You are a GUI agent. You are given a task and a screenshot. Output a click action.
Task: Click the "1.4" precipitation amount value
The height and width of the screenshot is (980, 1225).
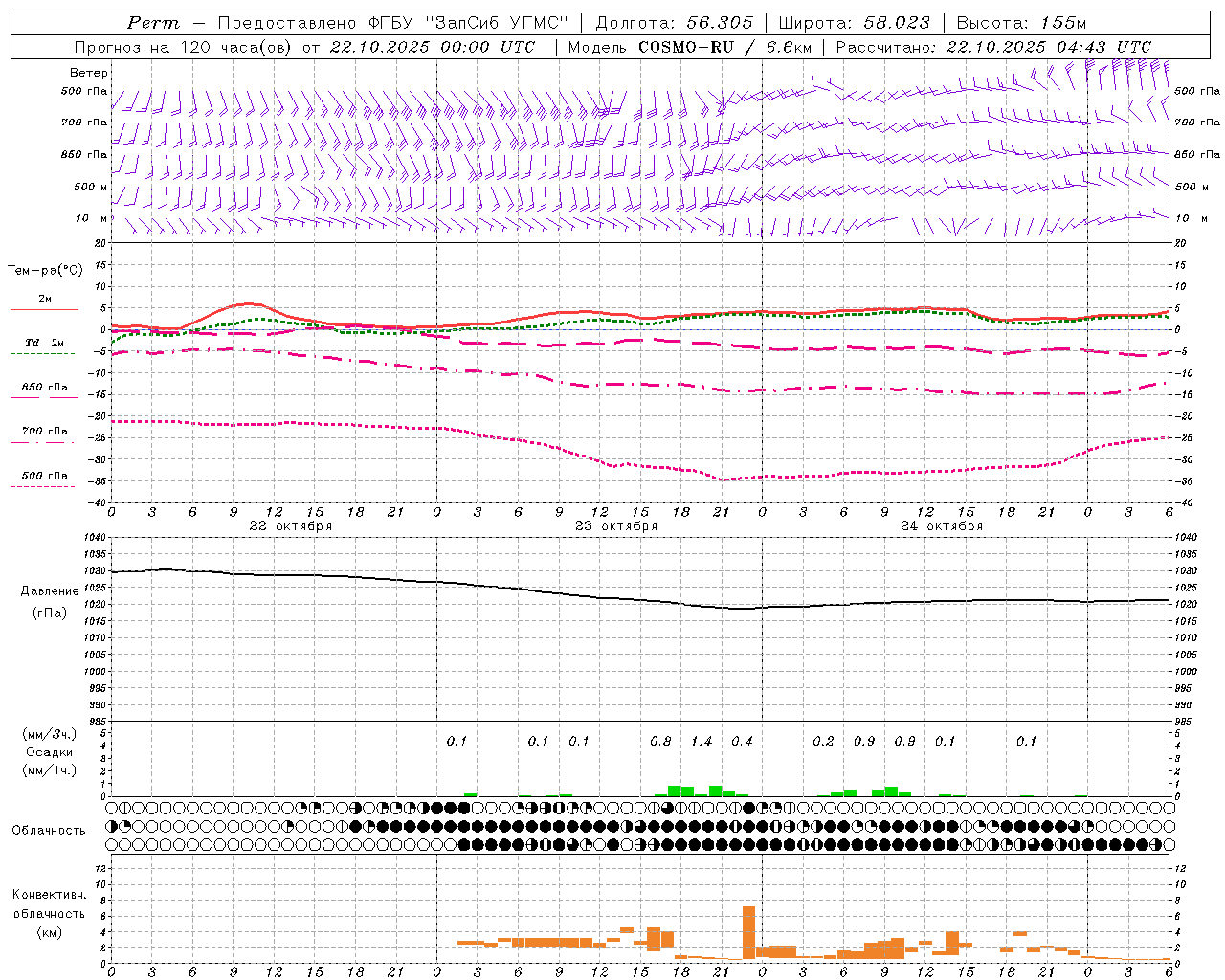click(x=702, y=741)
